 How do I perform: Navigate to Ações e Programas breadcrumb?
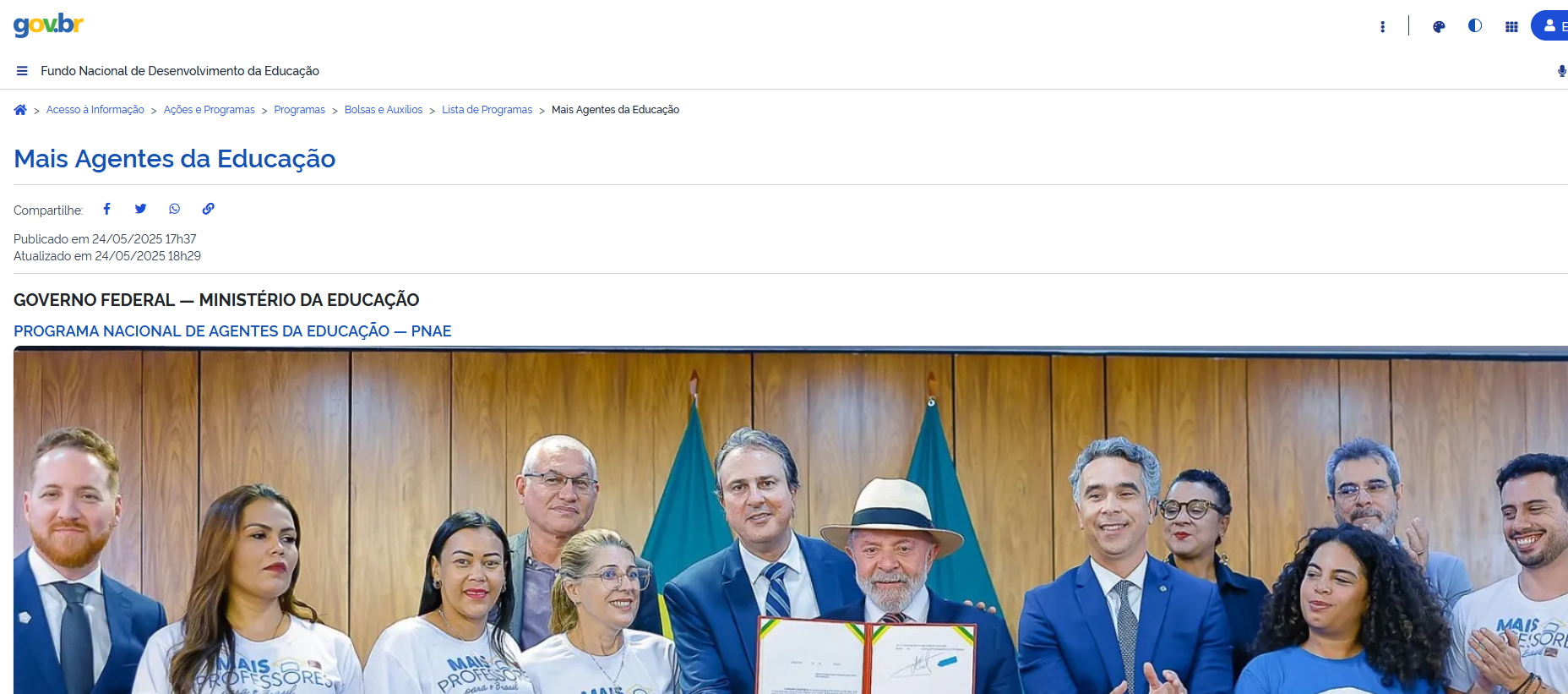click(210, 110)
